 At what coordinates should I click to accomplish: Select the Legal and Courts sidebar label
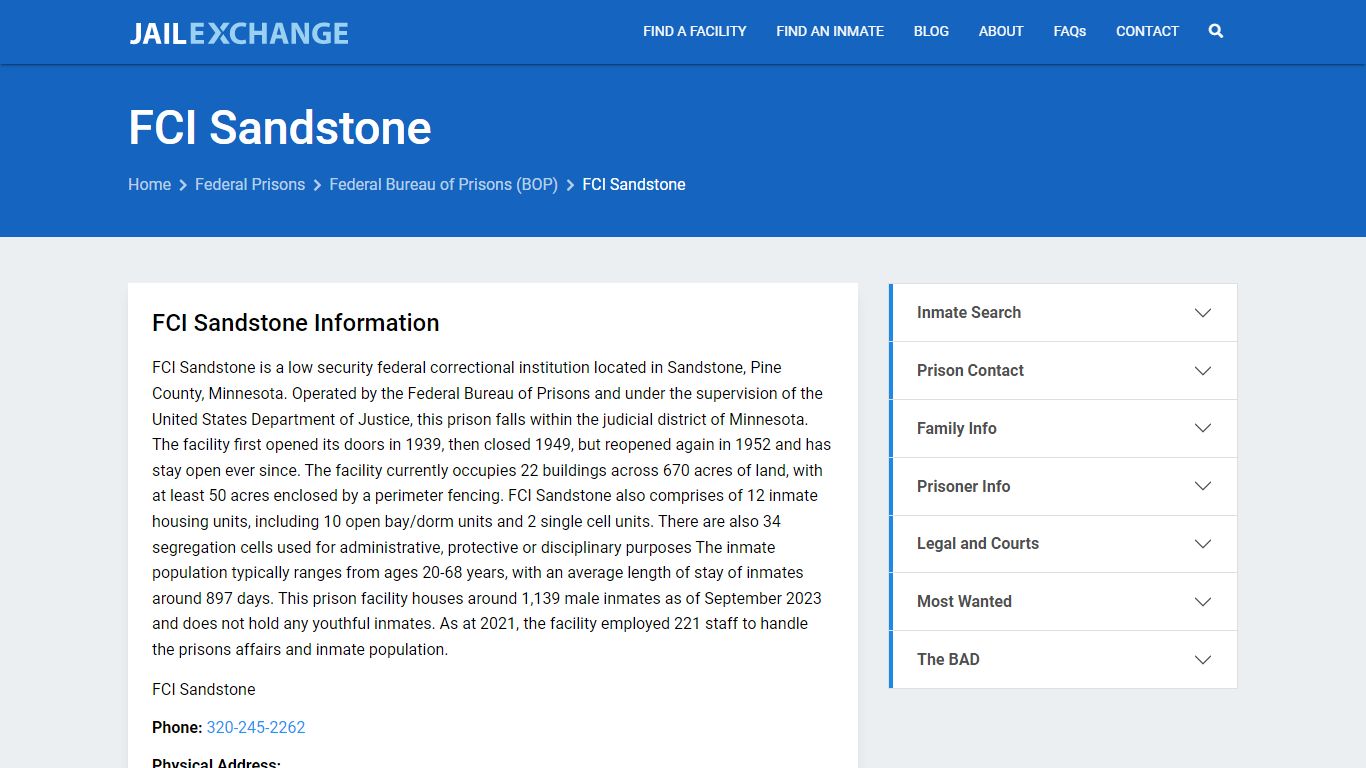pyautogui.click(x=978, y=543)
